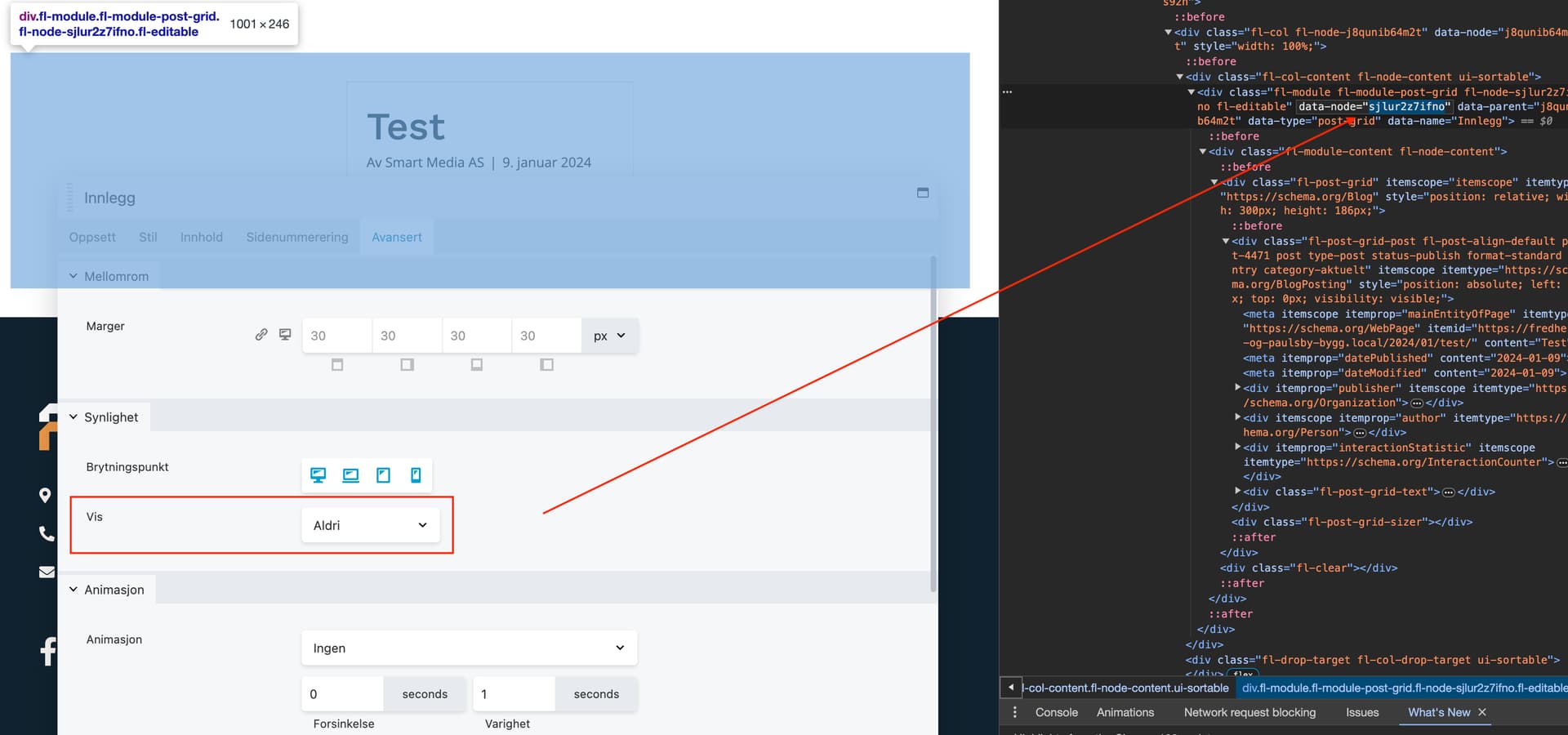
Task: Click the responsive device icon beside Marger
Action: [285, 335]
